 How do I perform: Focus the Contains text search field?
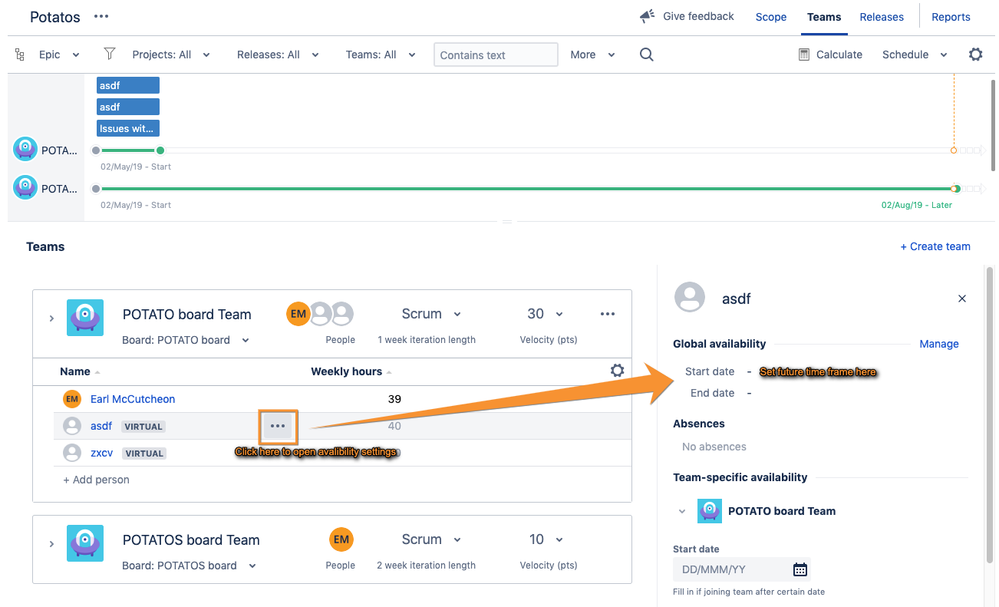tap(496, 55)
